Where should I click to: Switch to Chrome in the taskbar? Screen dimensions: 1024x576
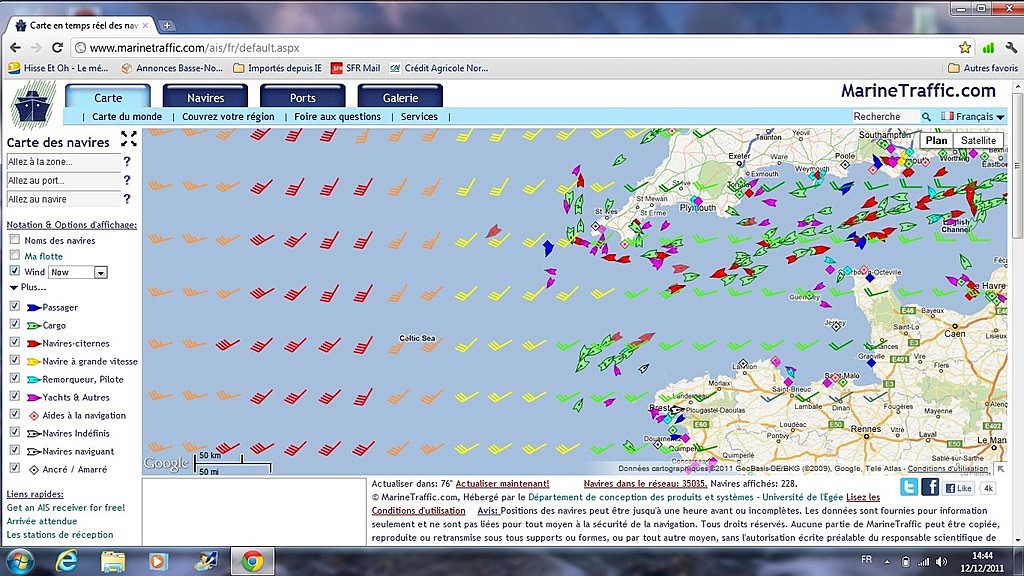[x=252, y=562]
